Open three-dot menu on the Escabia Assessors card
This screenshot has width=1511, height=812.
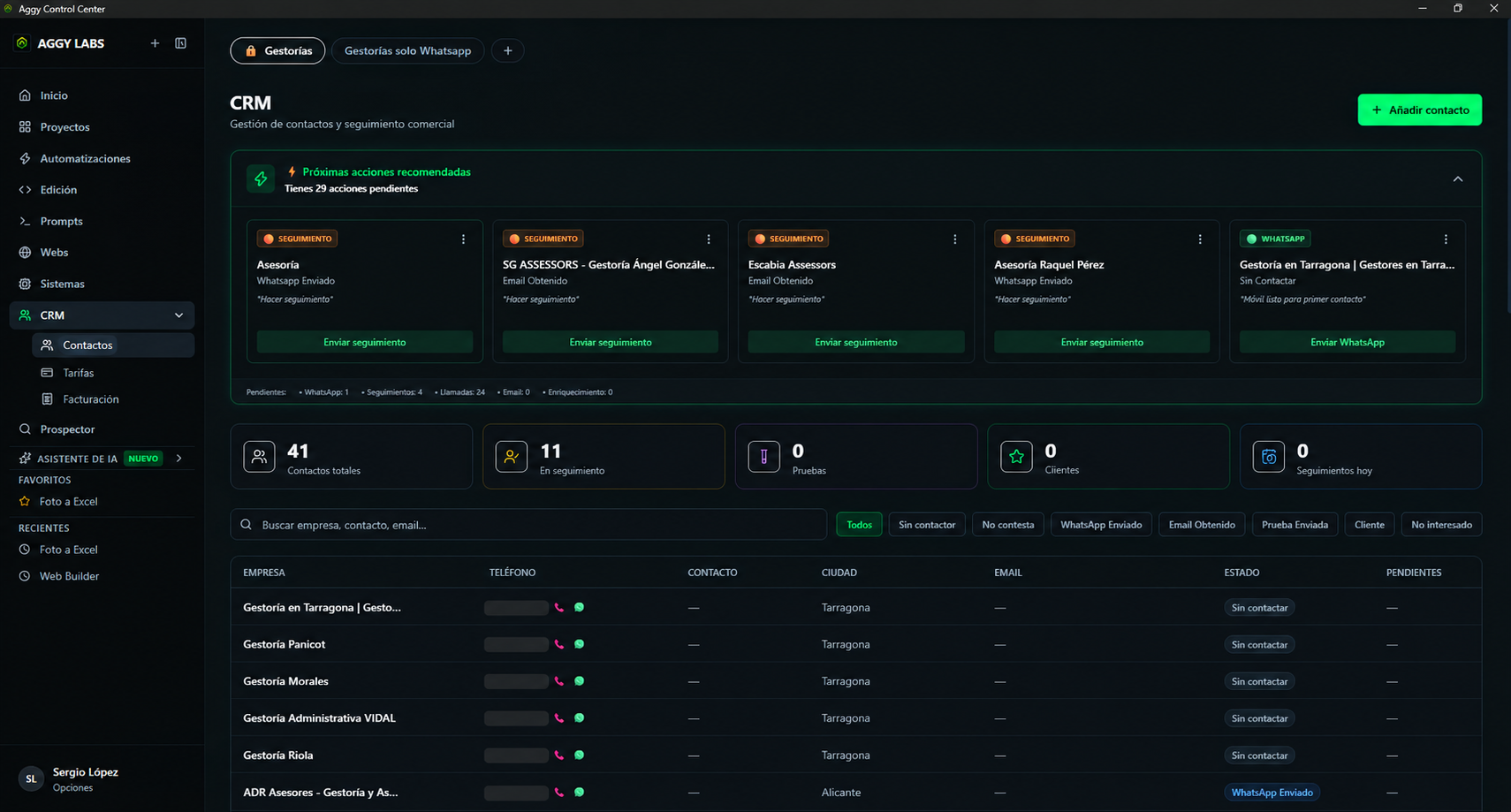click(x=954, y=239)
